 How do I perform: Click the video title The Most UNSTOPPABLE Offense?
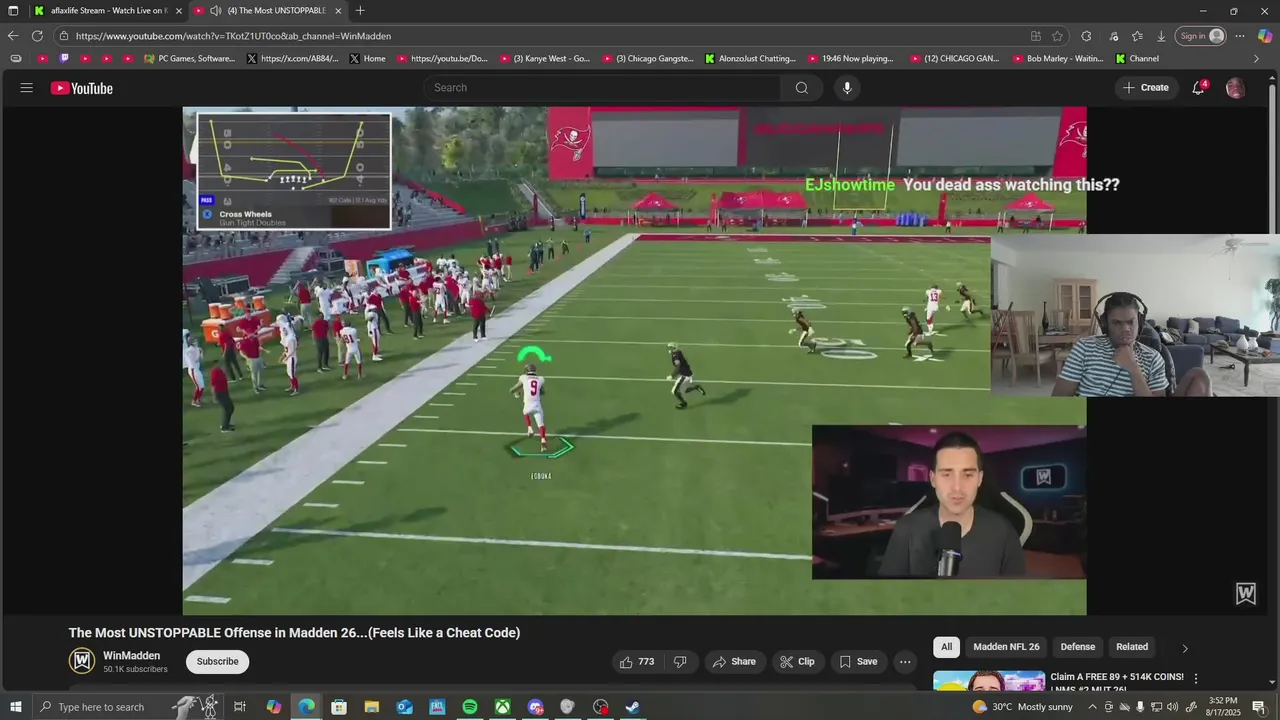(x=294, y=633)
